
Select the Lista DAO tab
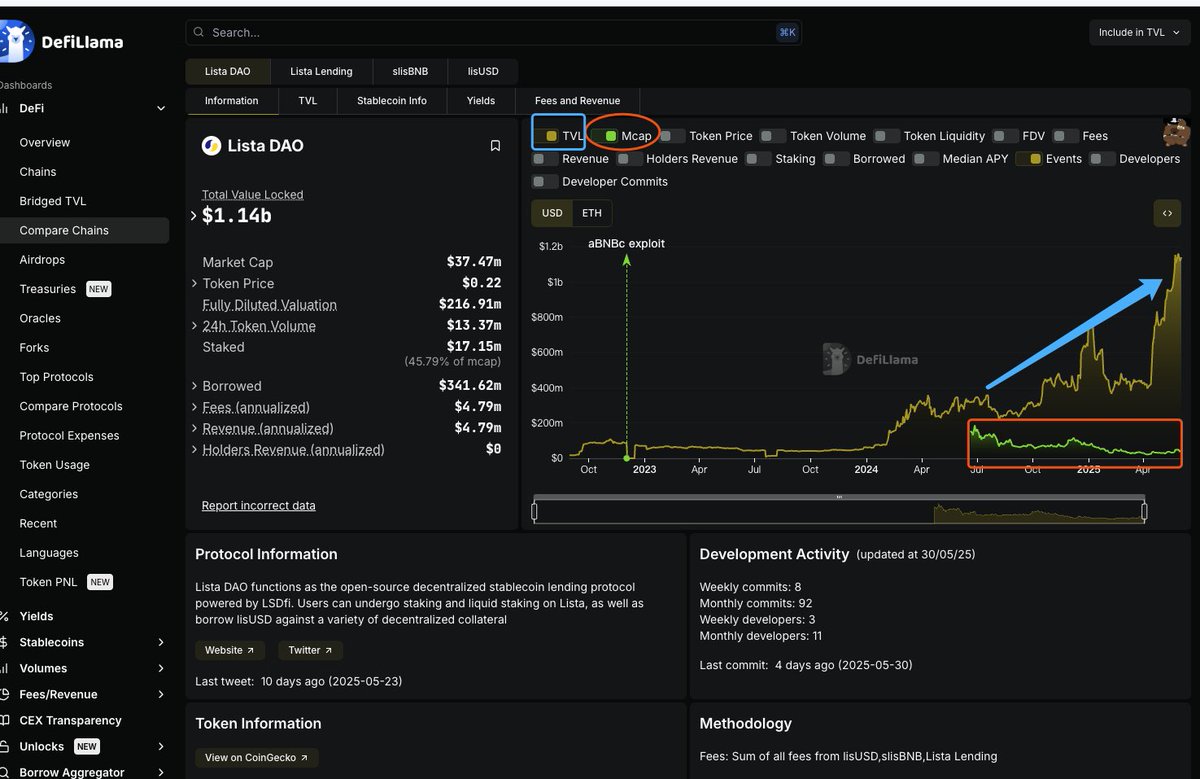228,72
